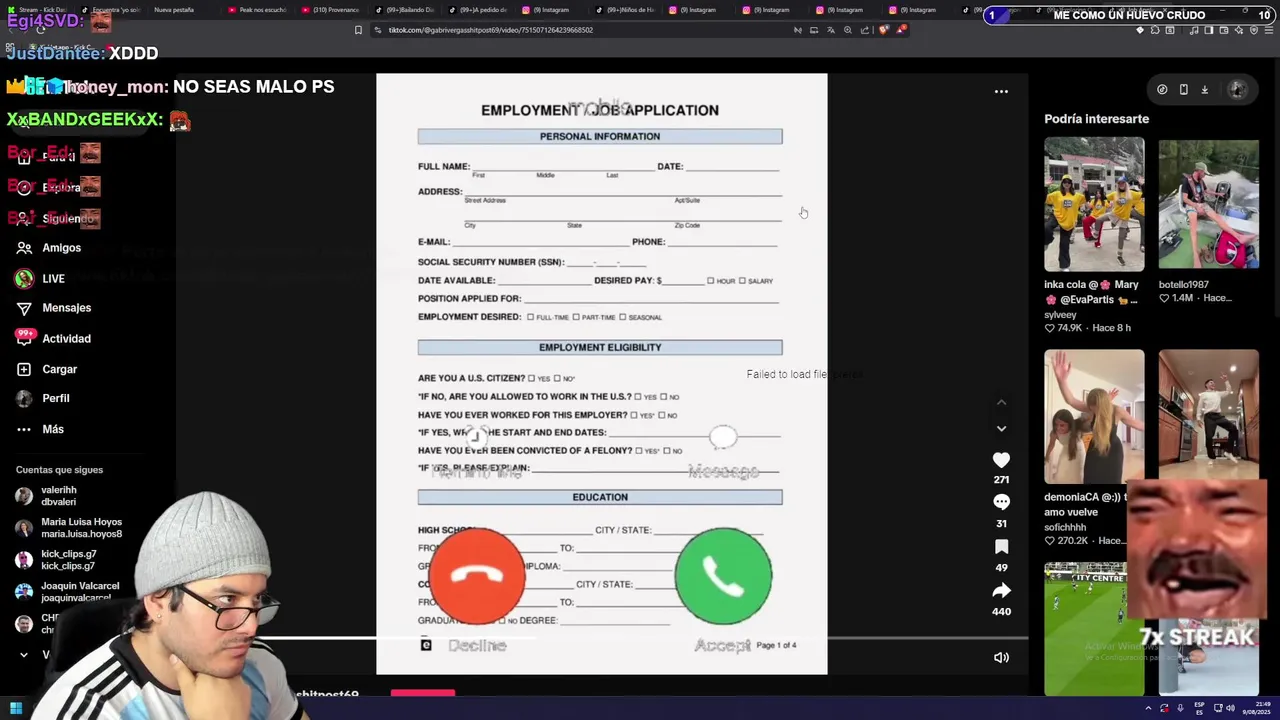Open the sylveey creator link
1280x720 pixels.
tap(1060, 315)
